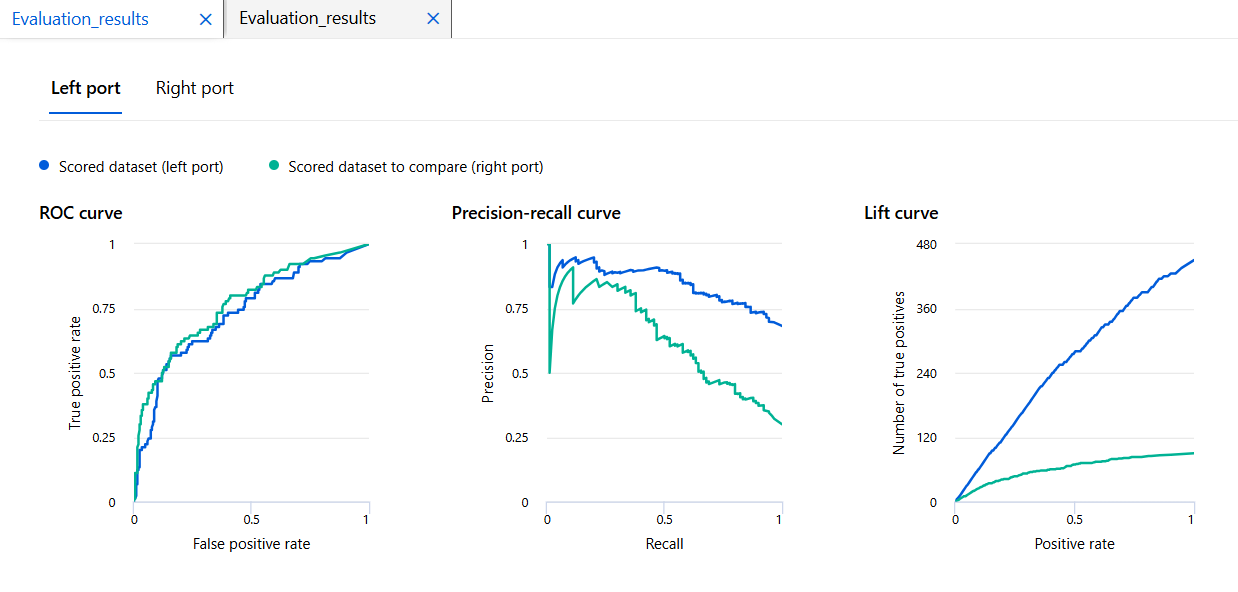
Task: Switch to the Right port tab
Action: click(x=195, y=88)
